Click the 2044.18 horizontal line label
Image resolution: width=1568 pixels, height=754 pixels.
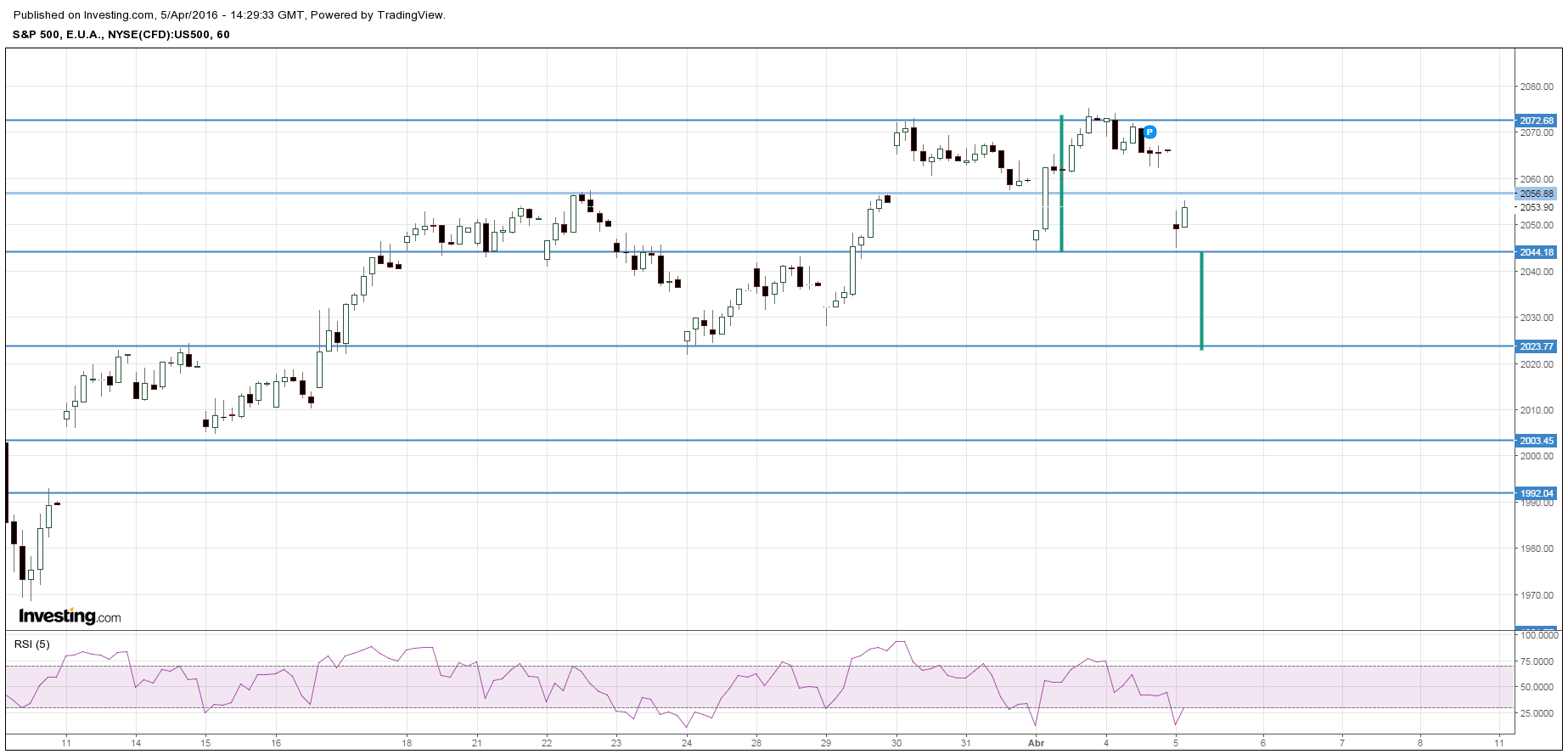click(1537, 252)
